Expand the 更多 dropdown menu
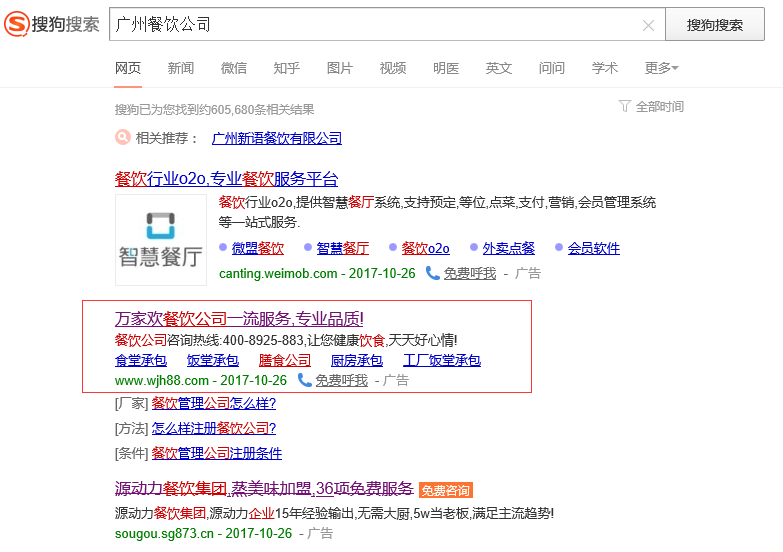Viewport: 783px width, 552px height. click(661, 68)
